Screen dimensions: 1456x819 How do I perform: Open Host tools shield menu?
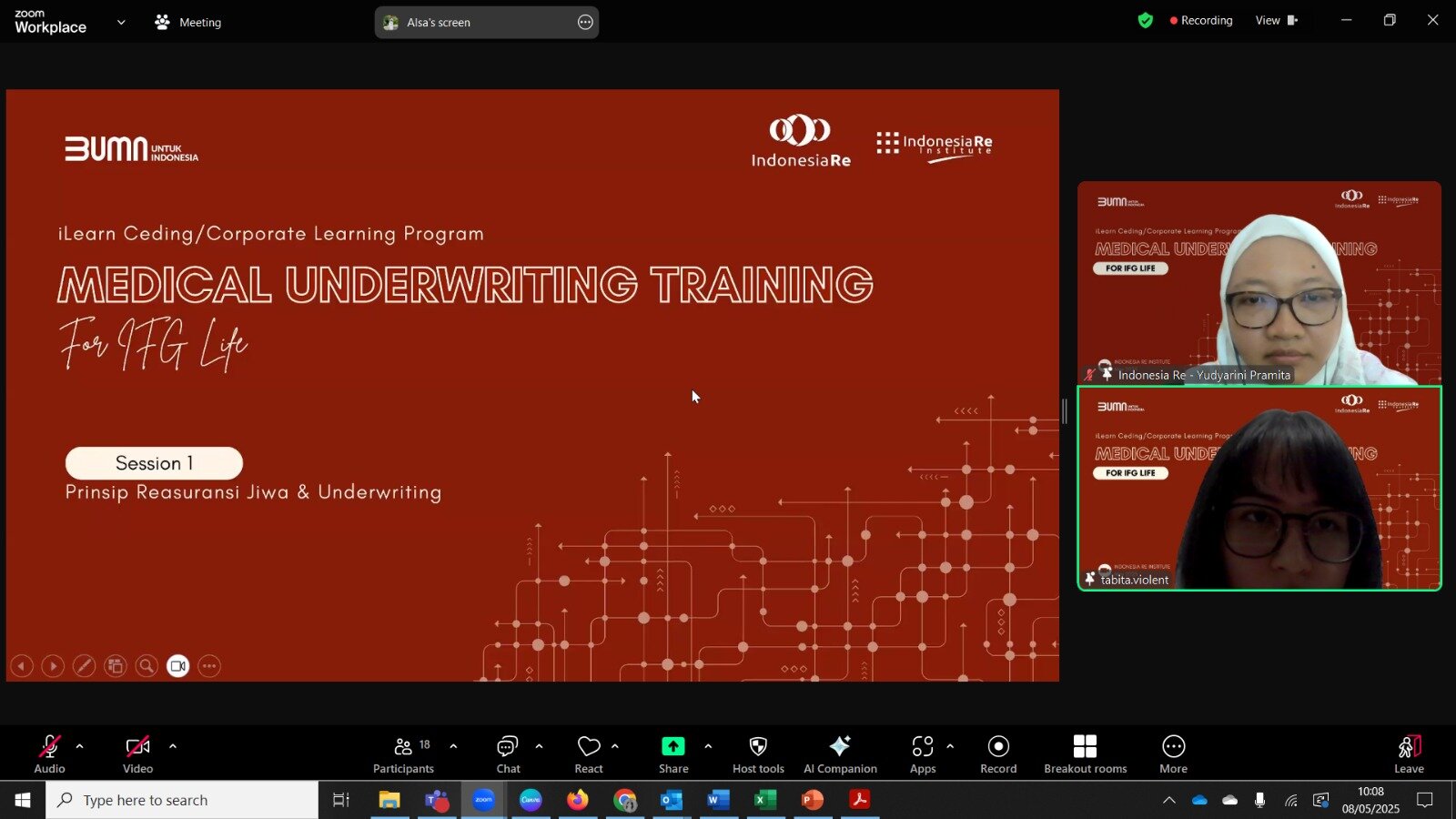tap(758, 754)
